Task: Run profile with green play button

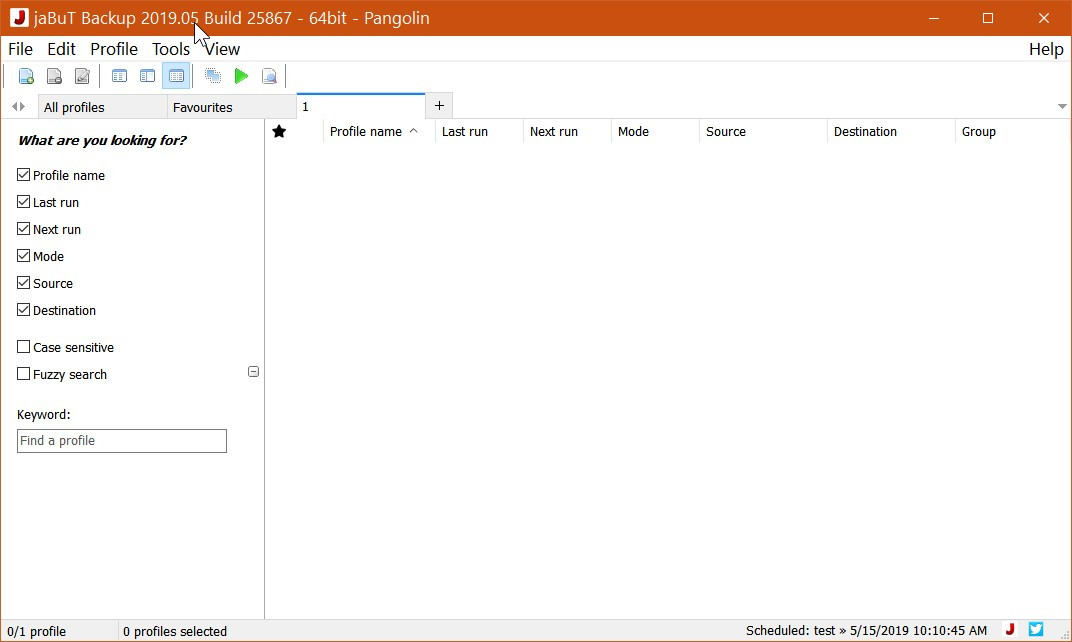Action: point(241,76)
